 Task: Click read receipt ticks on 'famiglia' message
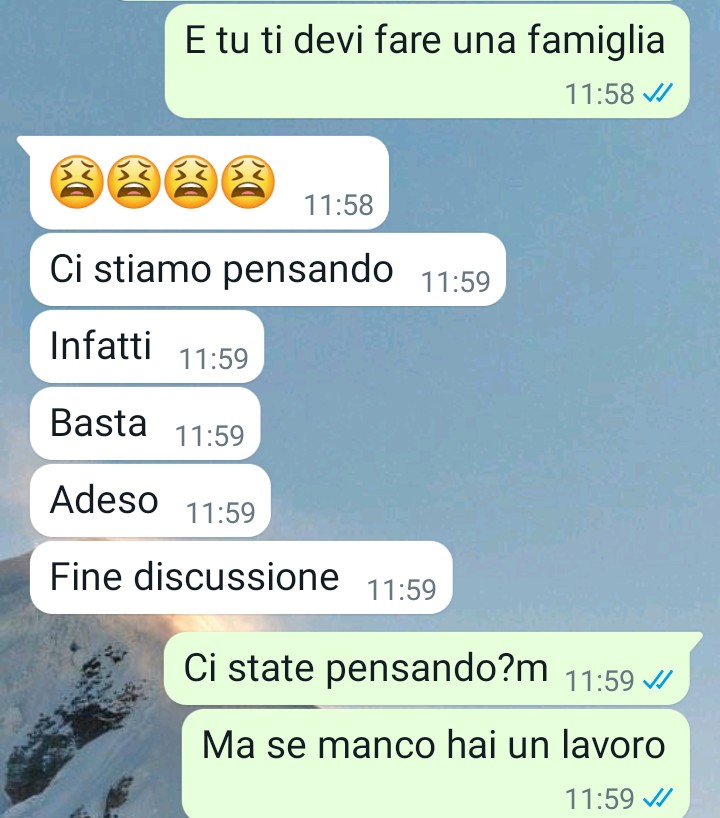(x=658, y=94)
